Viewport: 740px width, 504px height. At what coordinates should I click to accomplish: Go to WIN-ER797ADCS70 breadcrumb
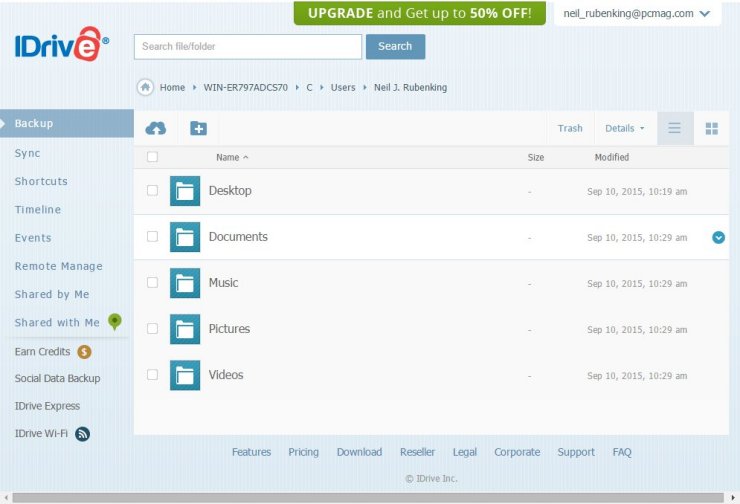[x=245, y=87]
